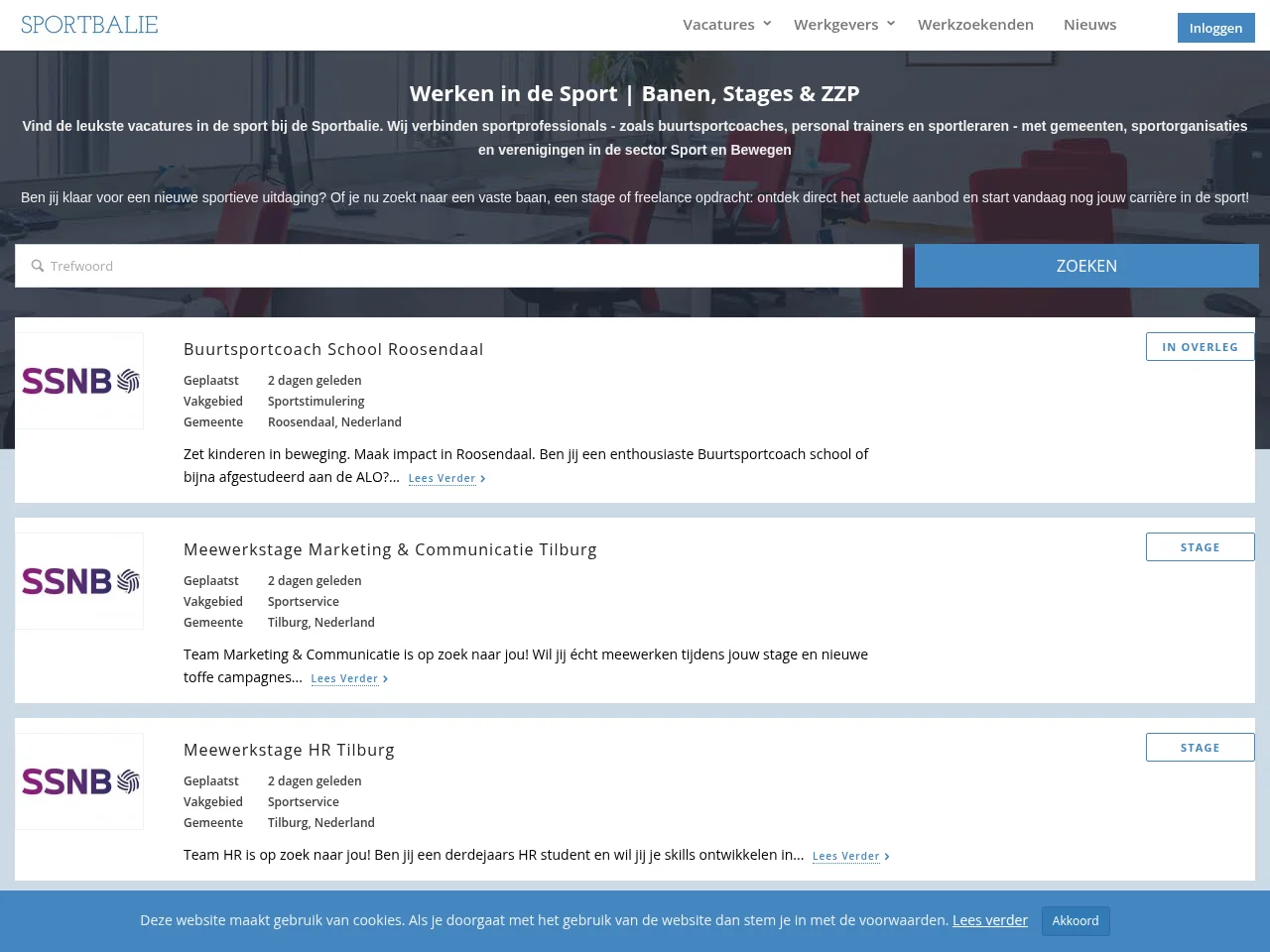Click the Inloggen button
The height and width of the screenshot is (952, 1270).
point(1215,28)
